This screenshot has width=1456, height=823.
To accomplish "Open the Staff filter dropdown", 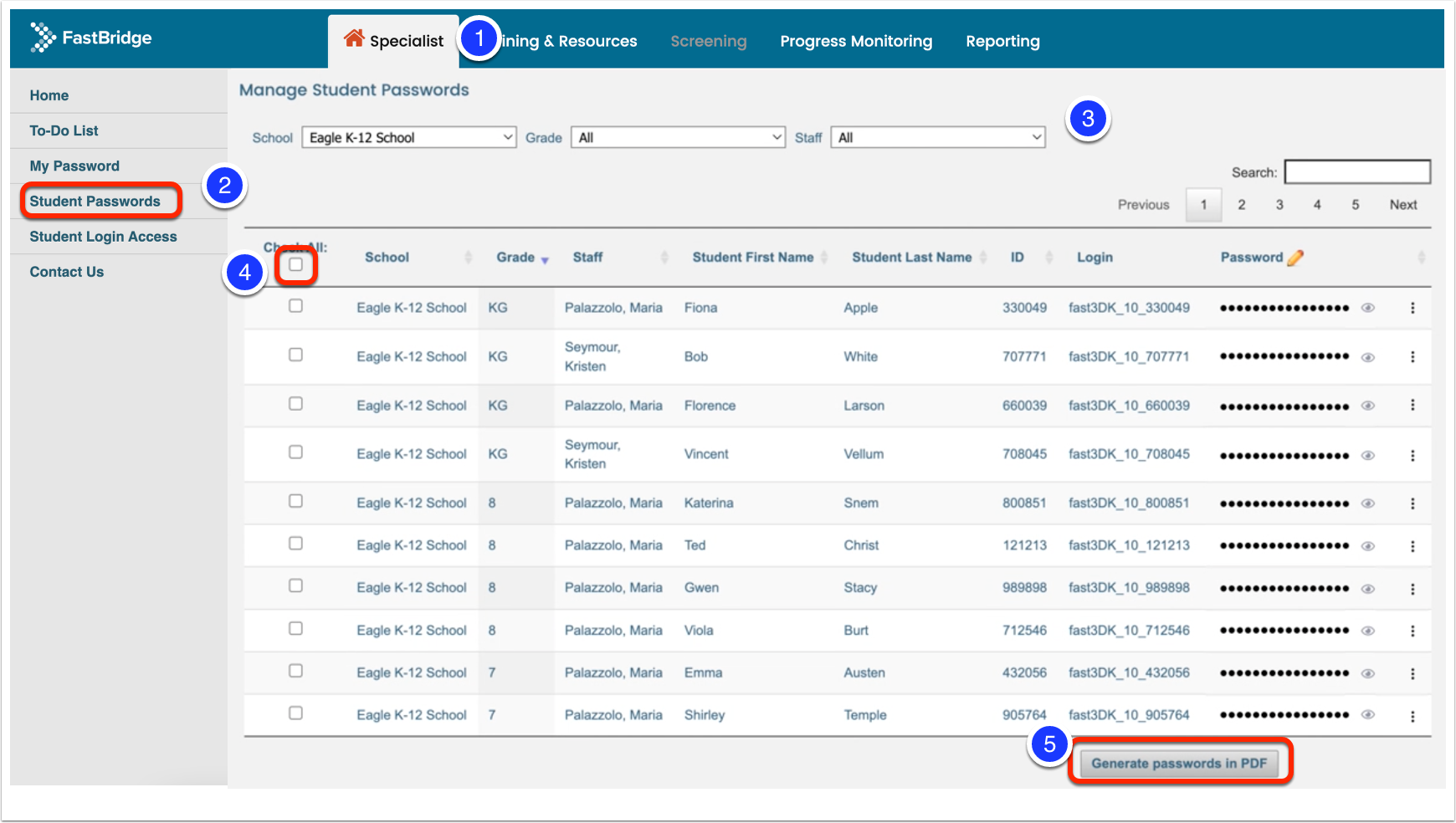I will [x=937, y=138].
